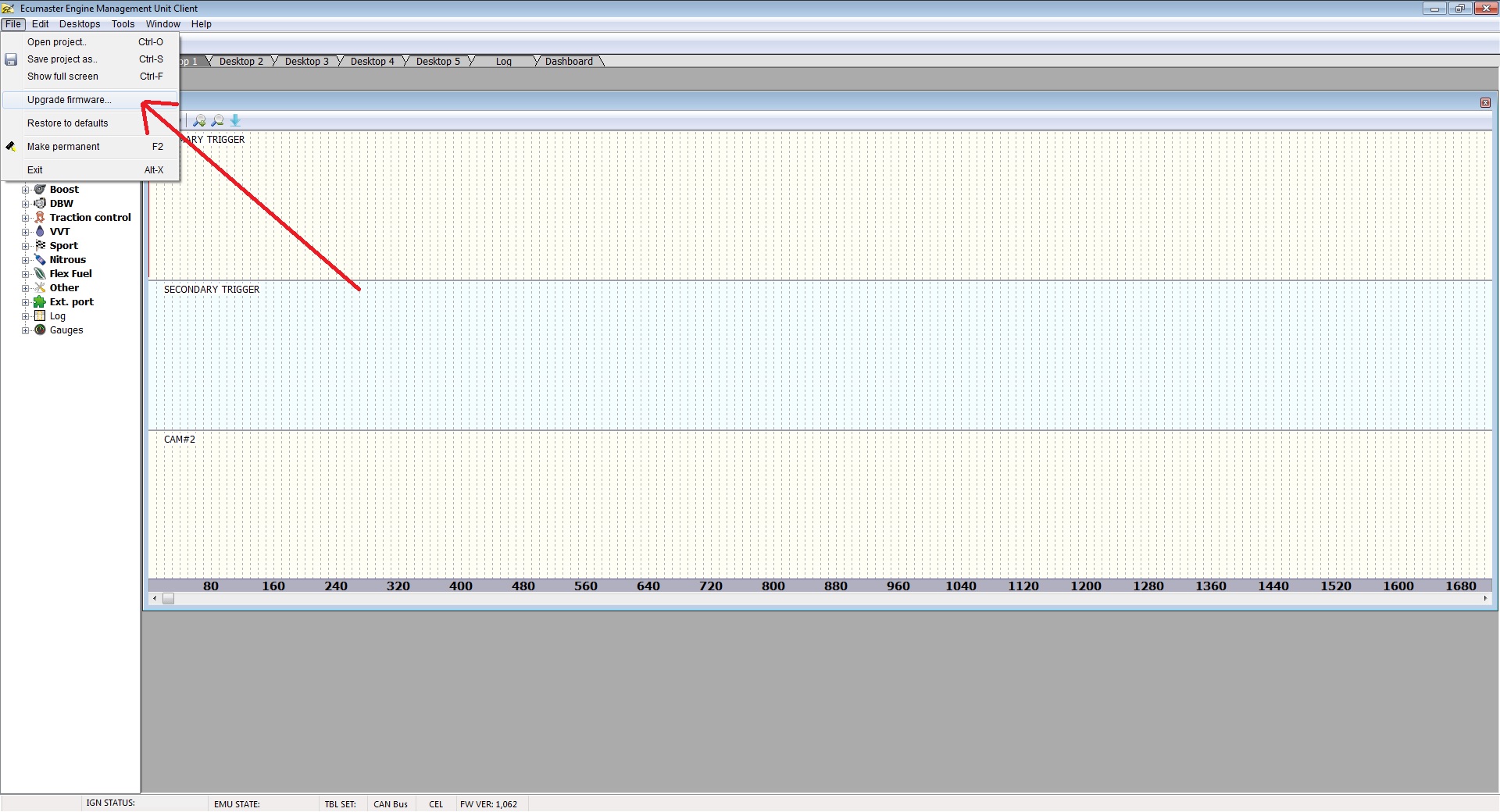The height and width of the screenshot is (812, 1500).
Task: Click the zoom out magnifier icon
Action: (217, 120)
